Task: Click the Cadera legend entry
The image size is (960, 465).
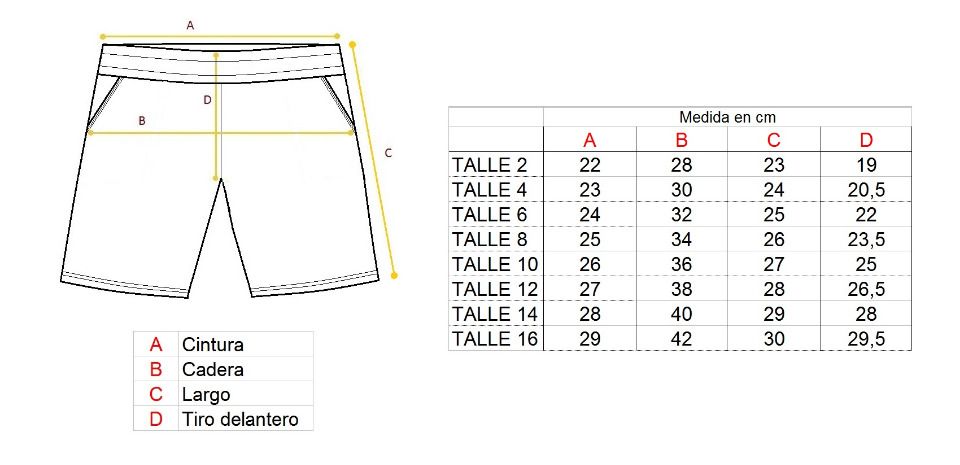Action: point(212,370)
